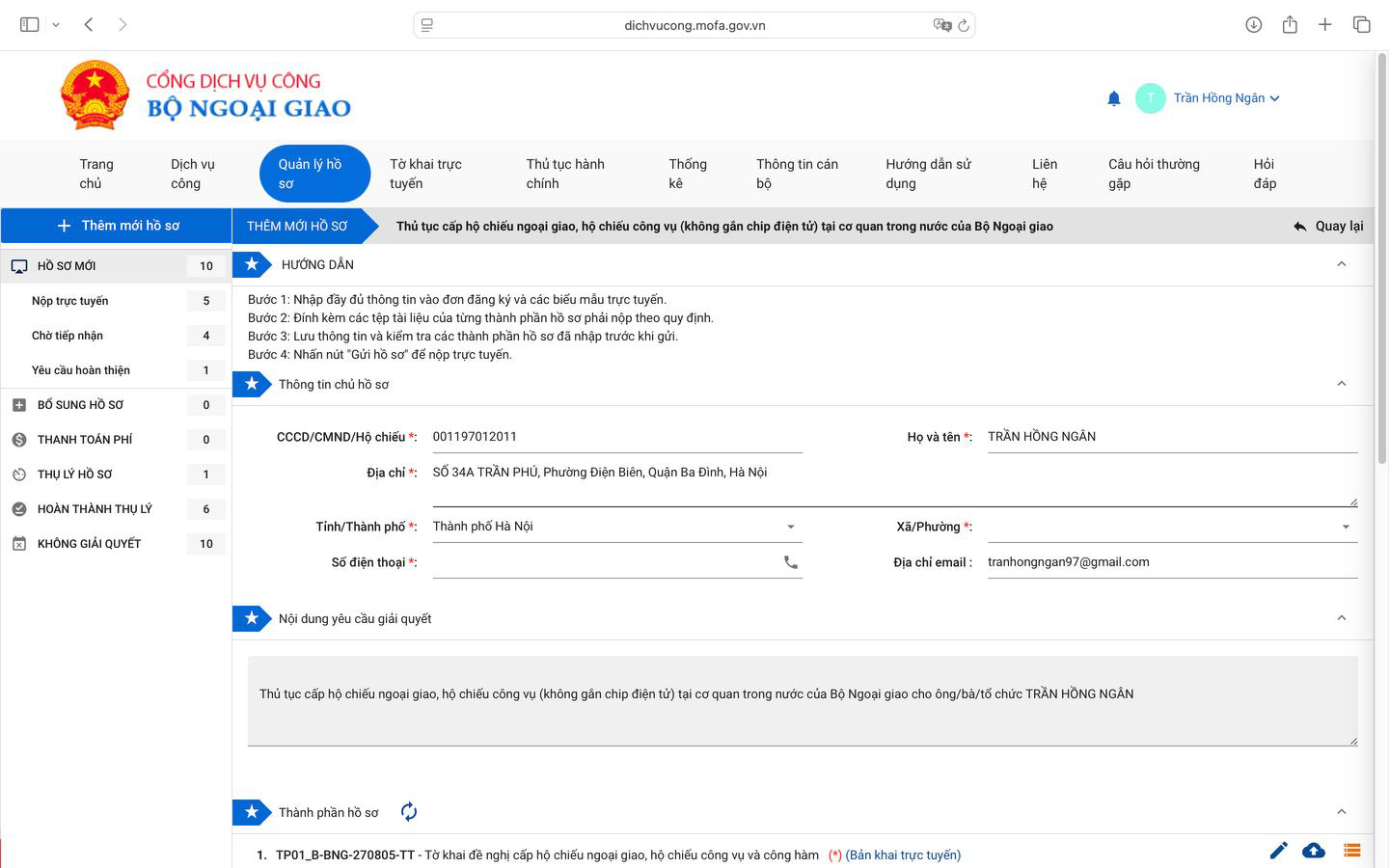Click the Số điện thoại input field
This screenshot has height=868, width=1389.
603,562
